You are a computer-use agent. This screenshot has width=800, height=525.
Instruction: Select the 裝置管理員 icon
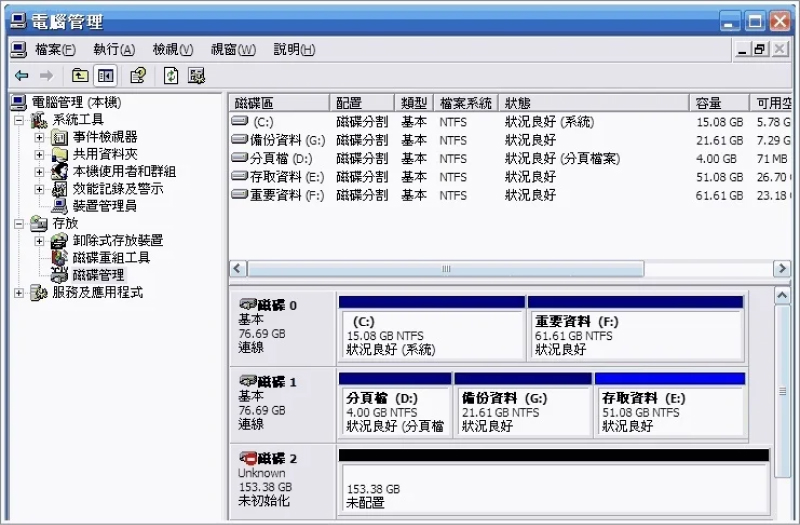[x=59, y=206]
